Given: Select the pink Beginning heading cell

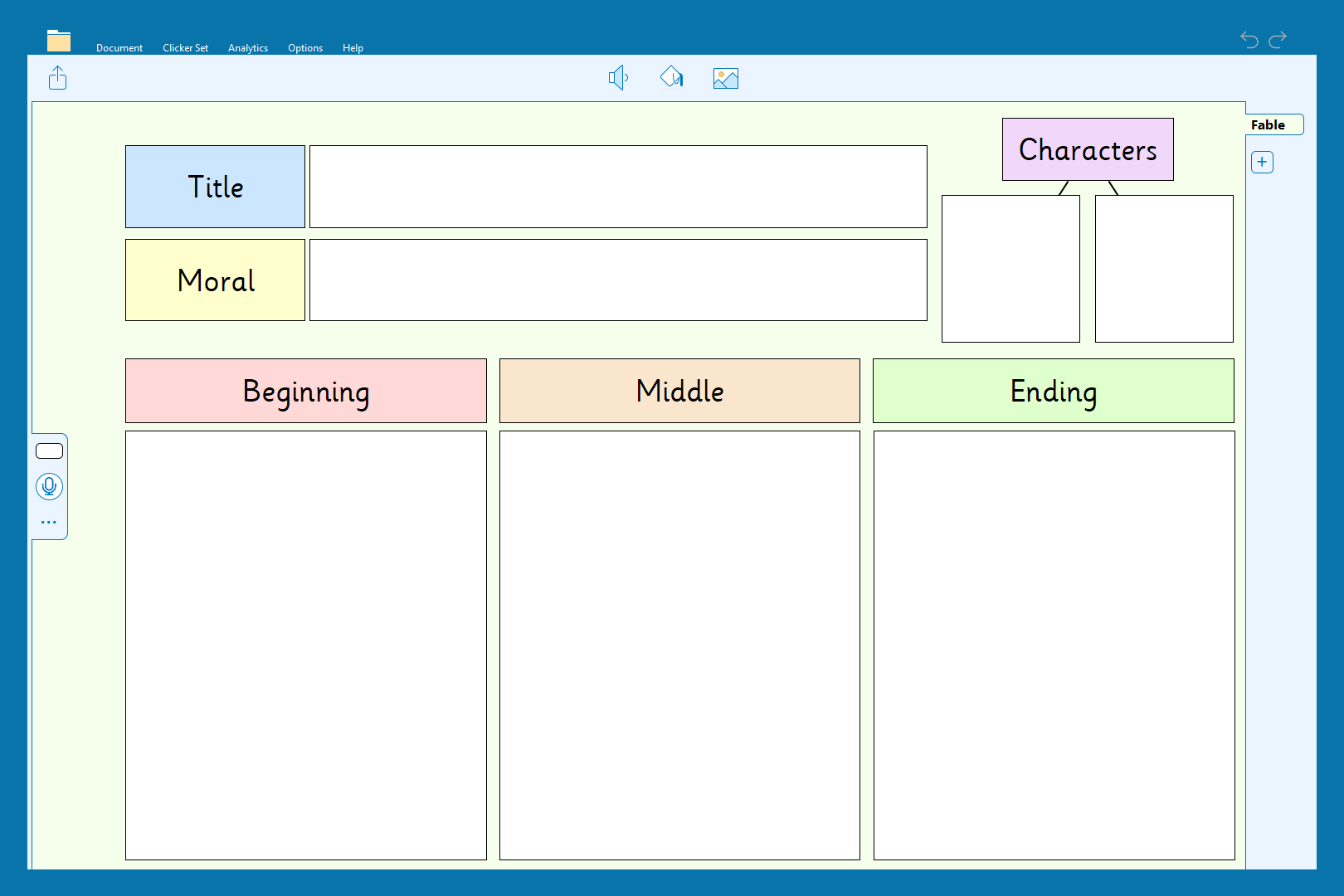Looking at the screenshot, I should pos(306,391).
